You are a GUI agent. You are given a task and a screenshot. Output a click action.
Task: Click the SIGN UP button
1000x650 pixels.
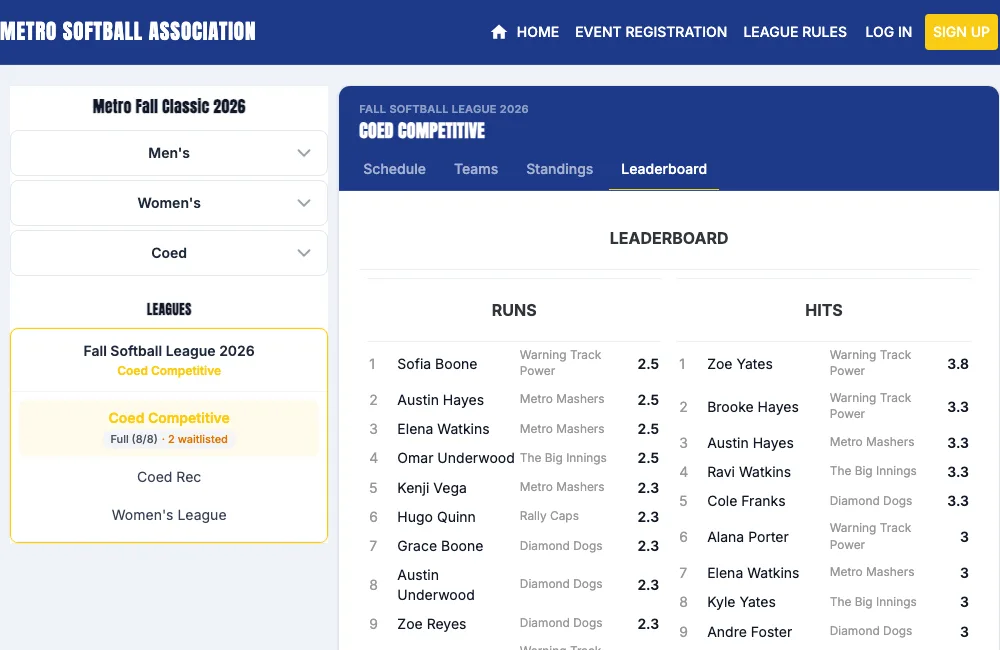pos(961,32)
